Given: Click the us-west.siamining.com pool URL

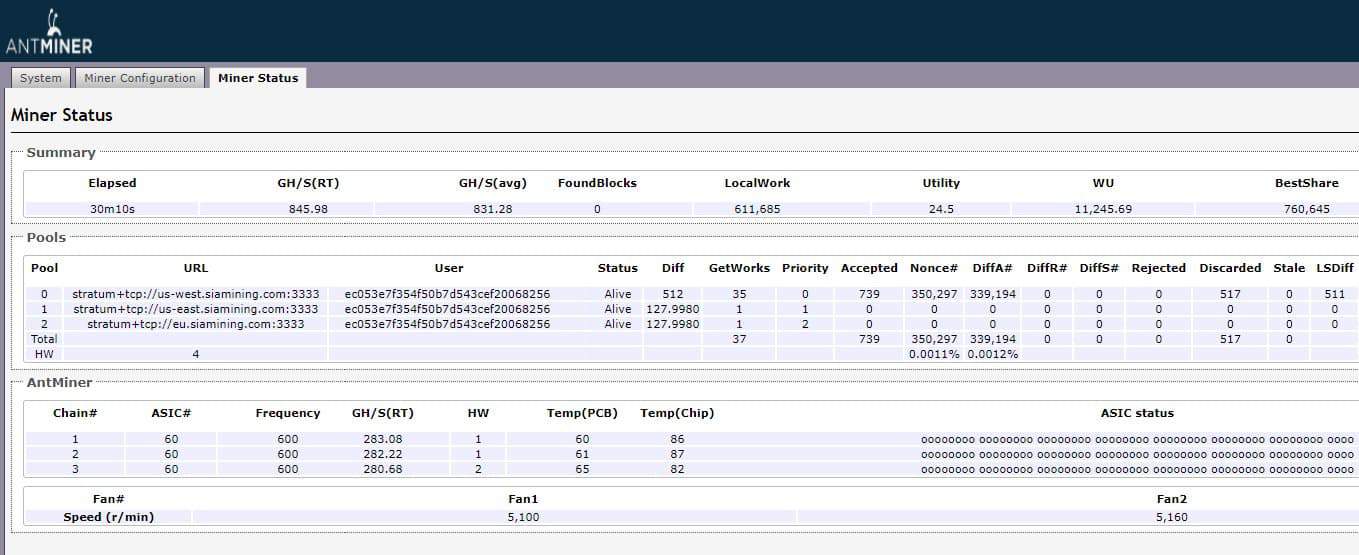Looking at the screenshot, I should click(196, 294).
